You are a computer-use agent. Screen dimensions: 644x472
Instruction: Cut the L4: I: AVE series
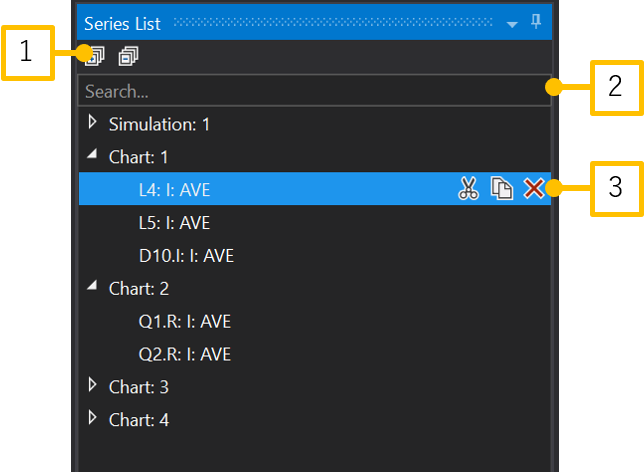pyautogui.click(x=468, y=189)
